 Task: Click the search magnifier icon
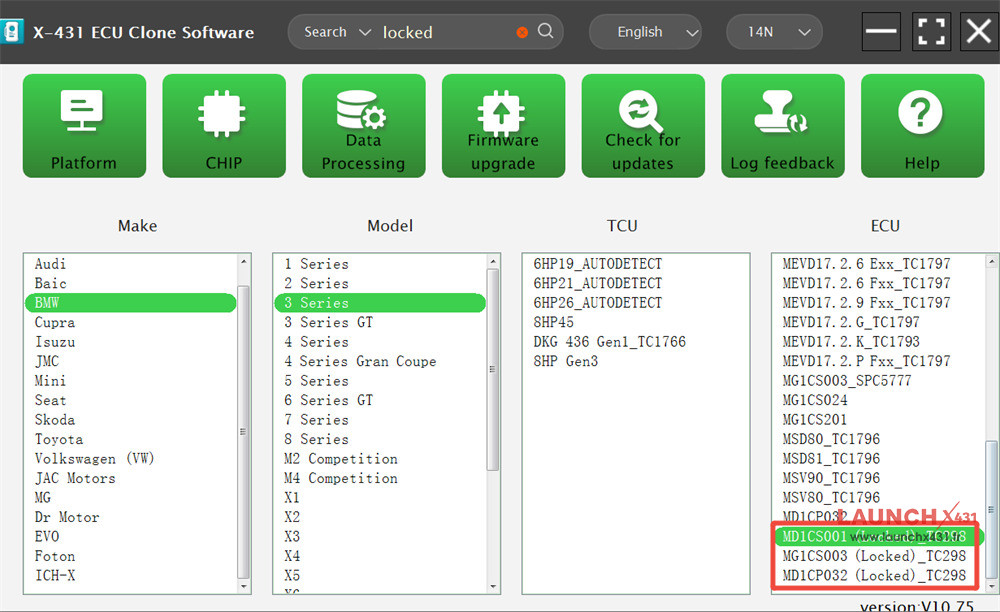[x=545, y=31]
